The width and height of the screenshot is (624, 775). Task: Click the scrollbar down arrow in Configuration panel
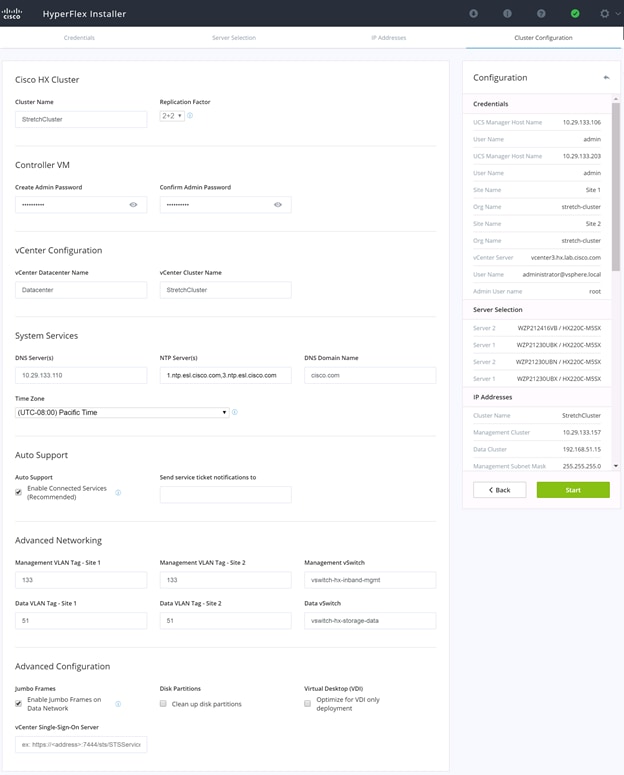[x=616, y=466]
